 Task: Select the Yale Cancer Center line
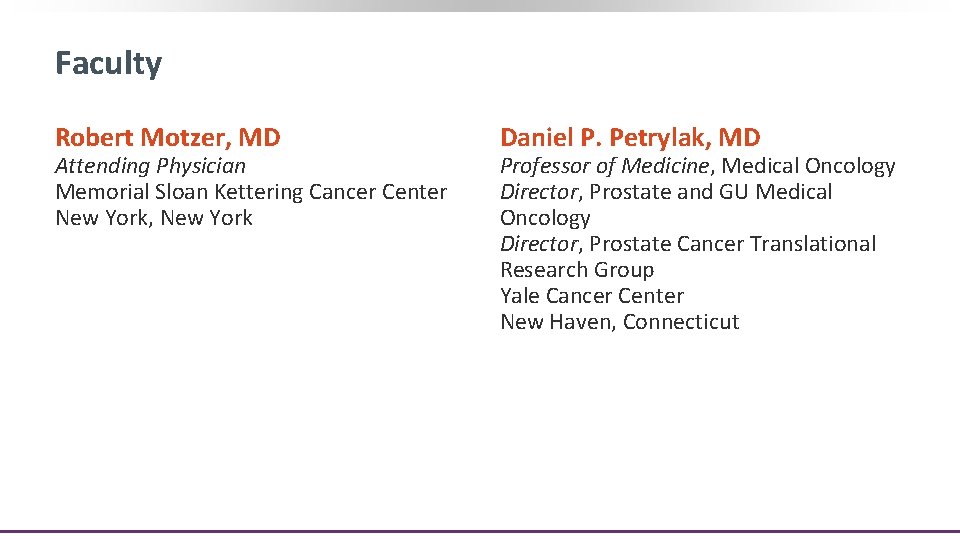[x=592, y=296]
